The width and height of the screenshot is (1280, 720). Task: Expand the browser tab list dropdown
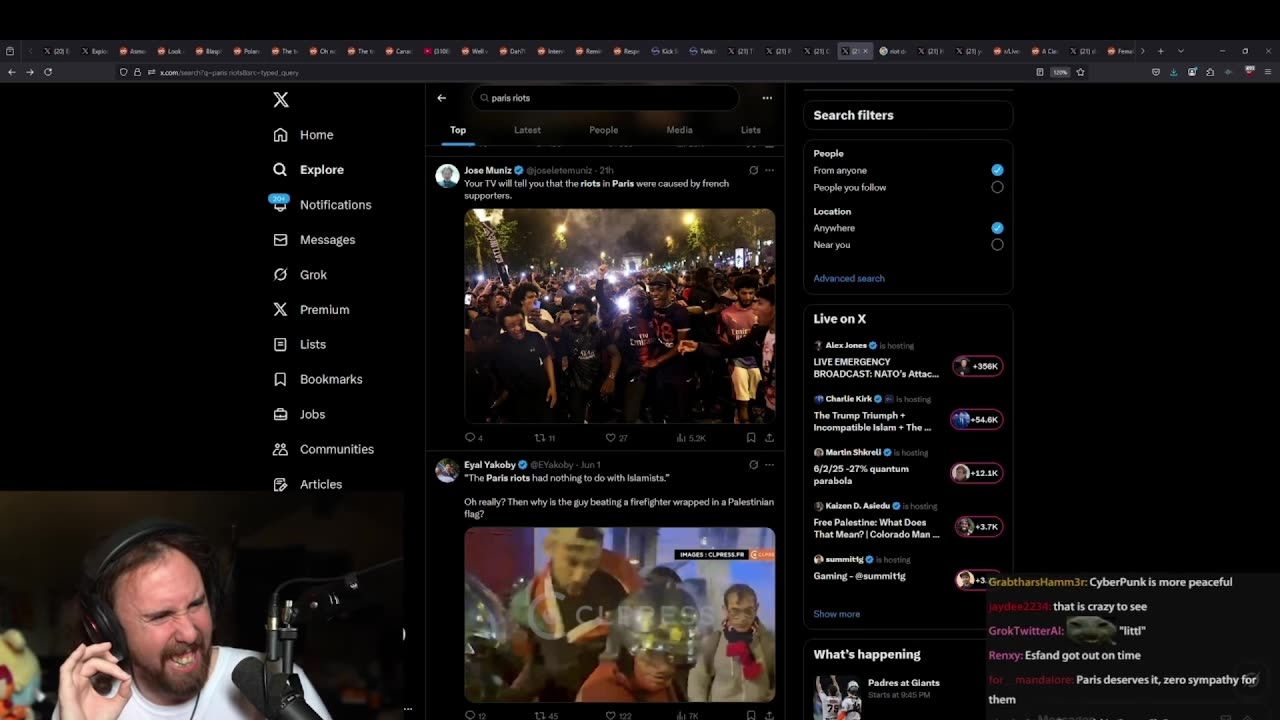coord(1180,51)
